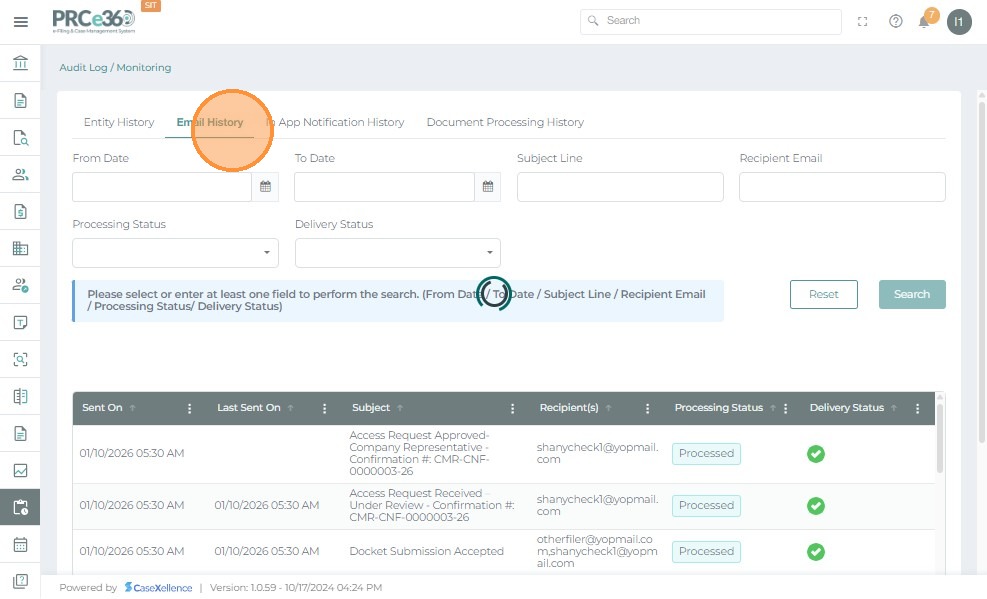This screenshot has height=599, width=987.
Task: Click the Recipient Email input field
Action: 842,187
